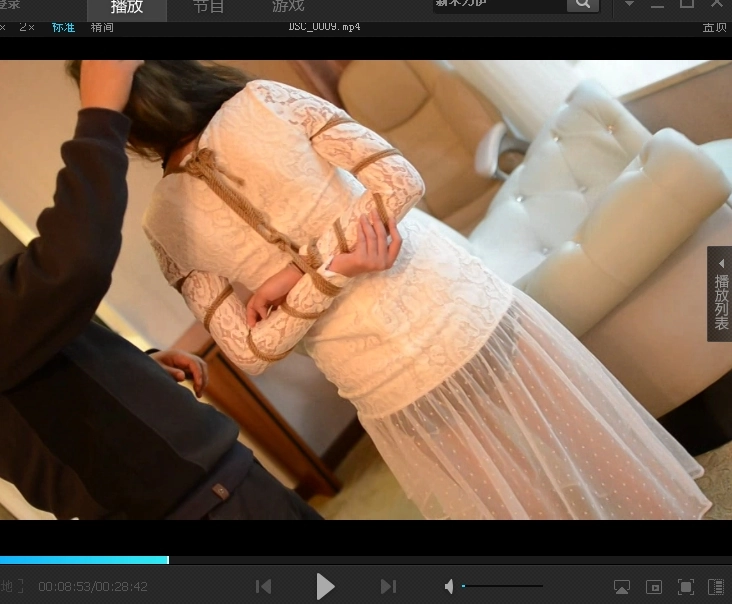Click the search magnifier button
The image size is (732, 604).
tap(582, 5)
